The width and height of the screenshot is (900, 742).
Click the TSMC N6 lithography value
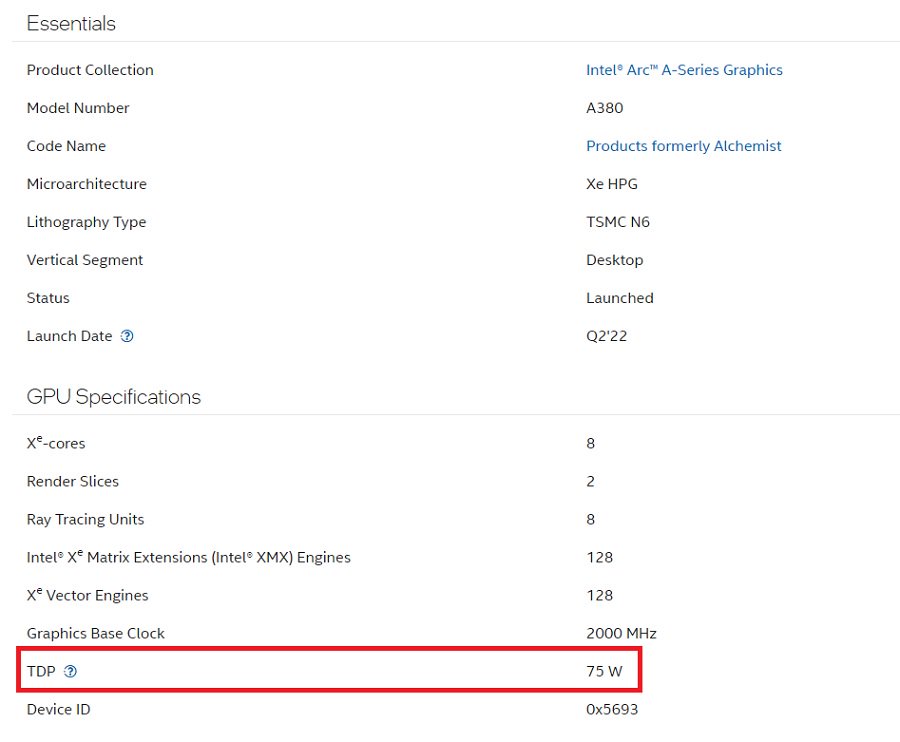coord(617,222)
